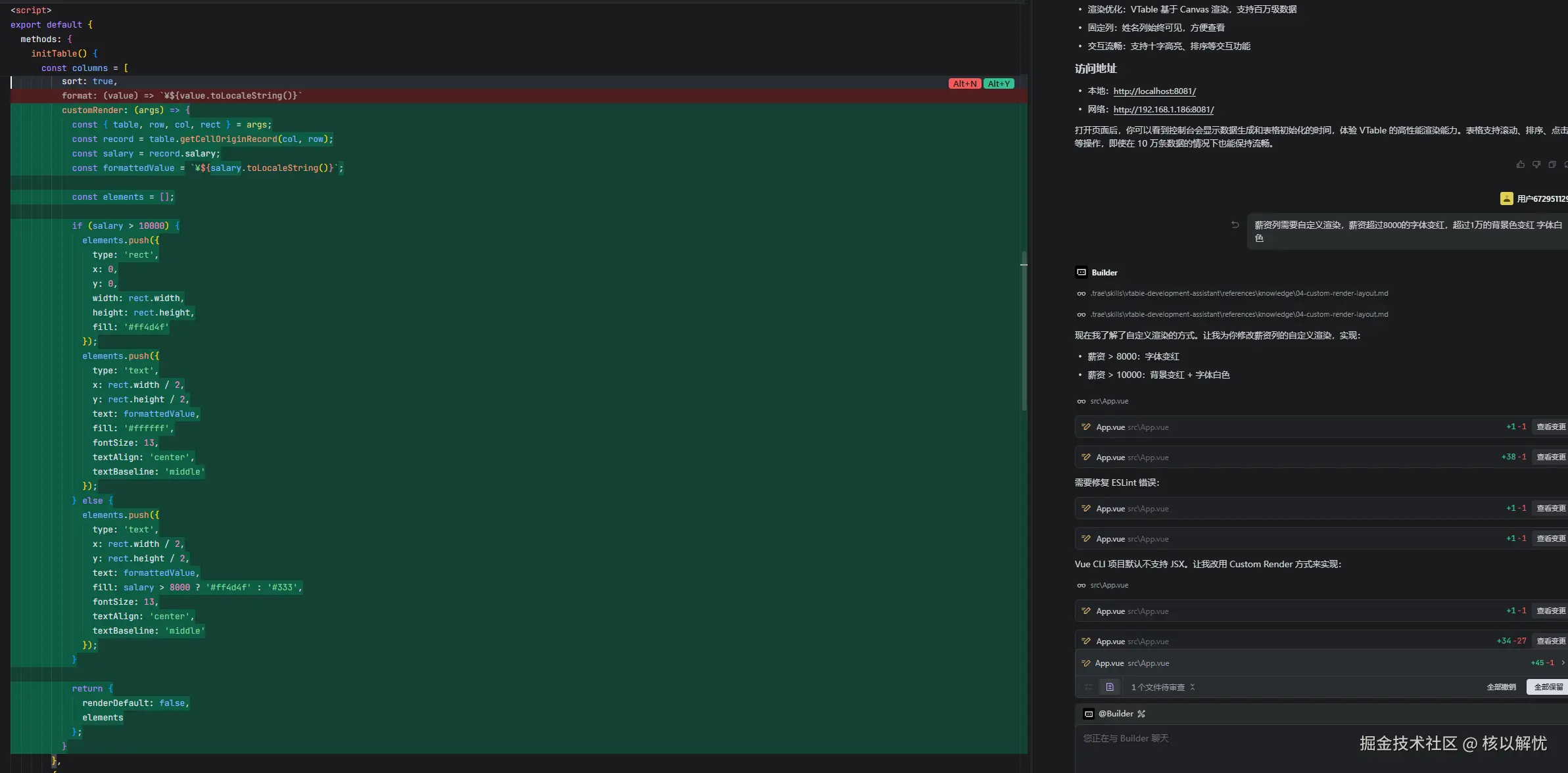This screenshot has width=1568, height=773.
Task: Click the revert arrow beside user message
Action: (x=1235, y=225)
